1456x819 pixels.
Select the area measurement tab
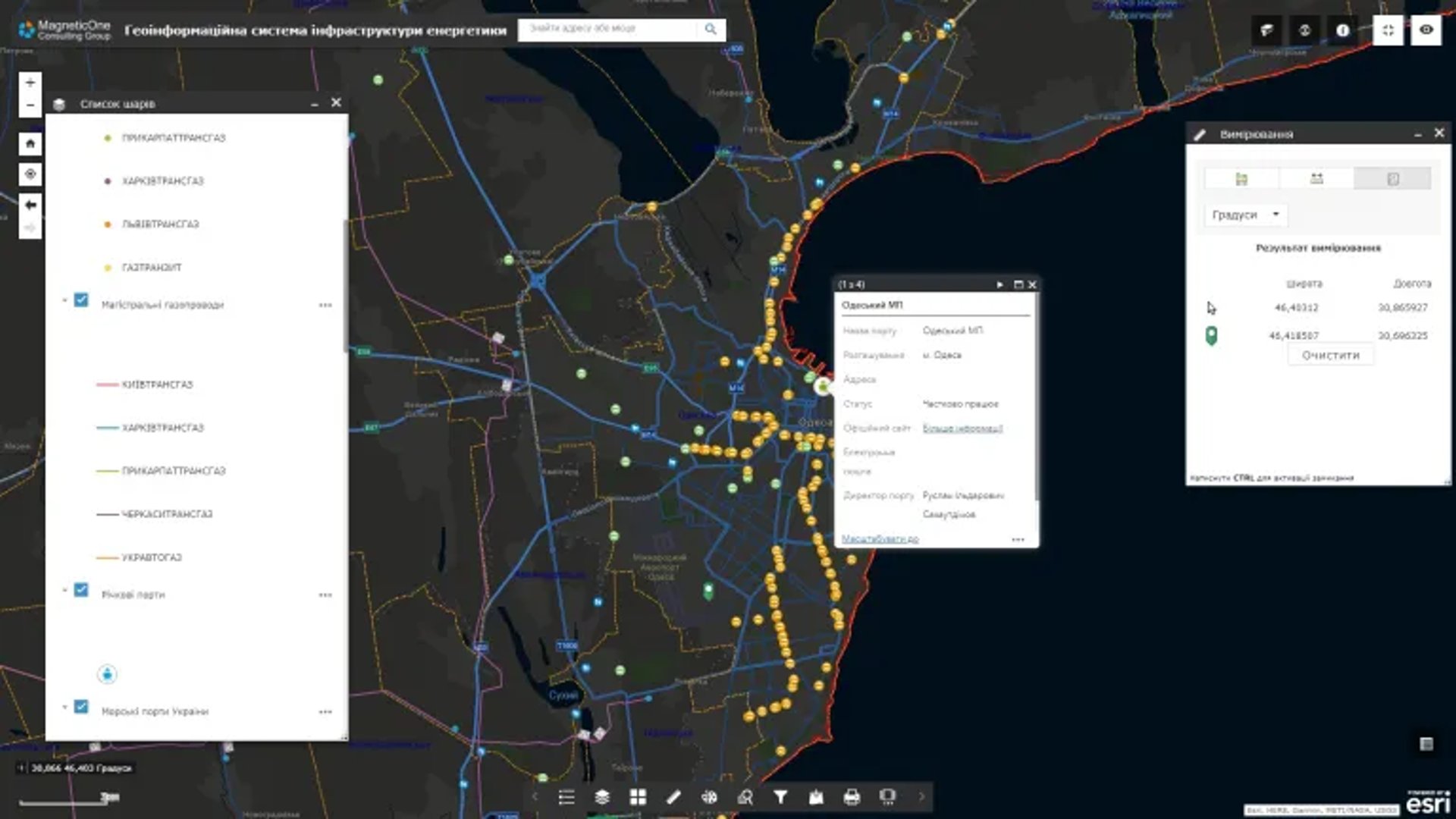tap(1241, 179)
